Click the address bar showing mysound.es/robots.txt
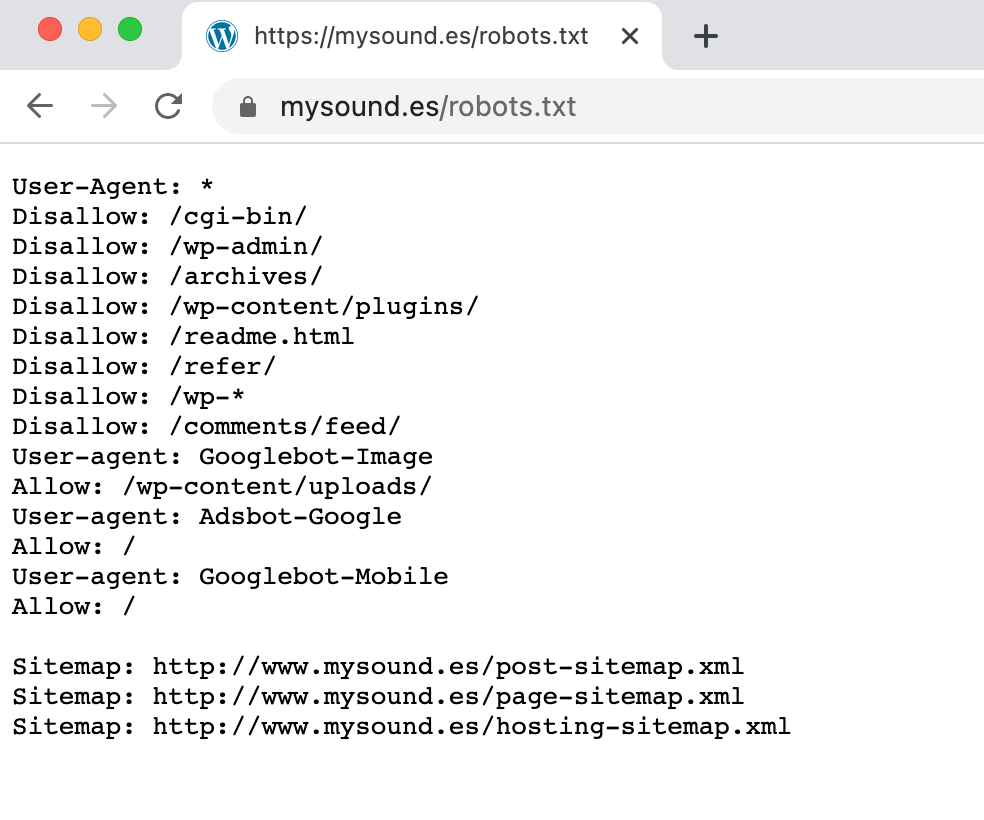This screenshot has width=984, height=820. pyautogui.click(x=599, y=106)
